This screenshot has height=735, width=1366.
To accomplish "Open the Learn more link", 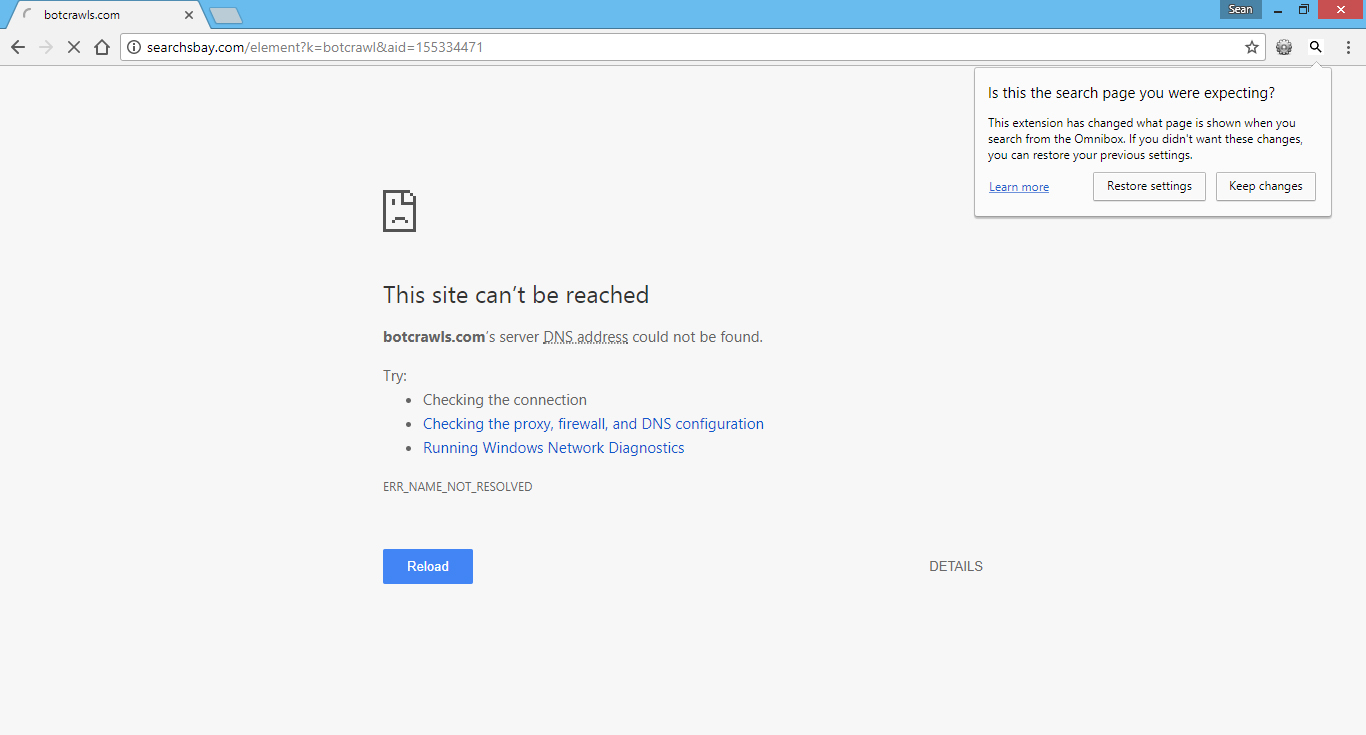I will (x=1018, y=186).
